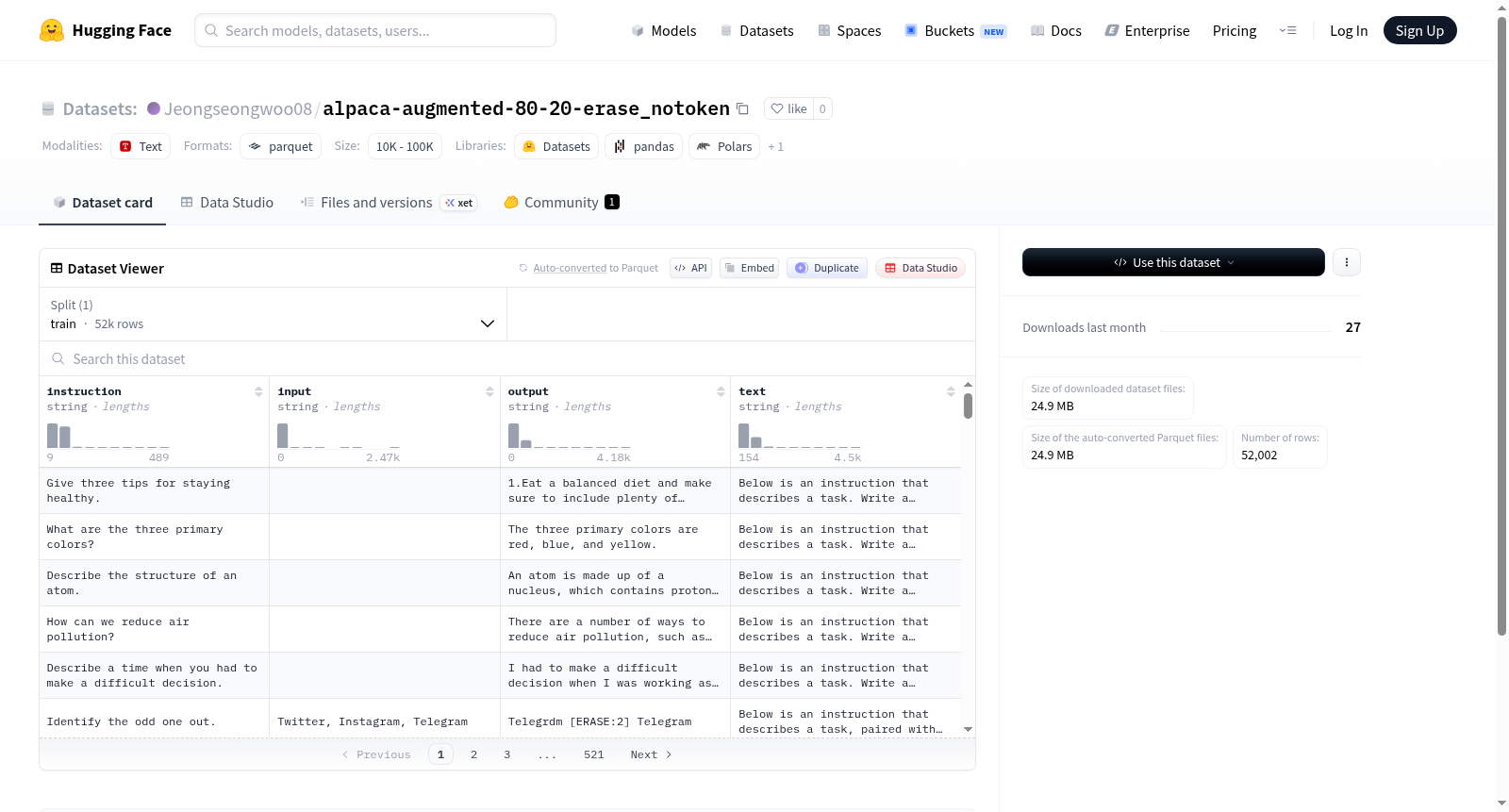Click the API button

pyautogui.click(x=690, y=268)
